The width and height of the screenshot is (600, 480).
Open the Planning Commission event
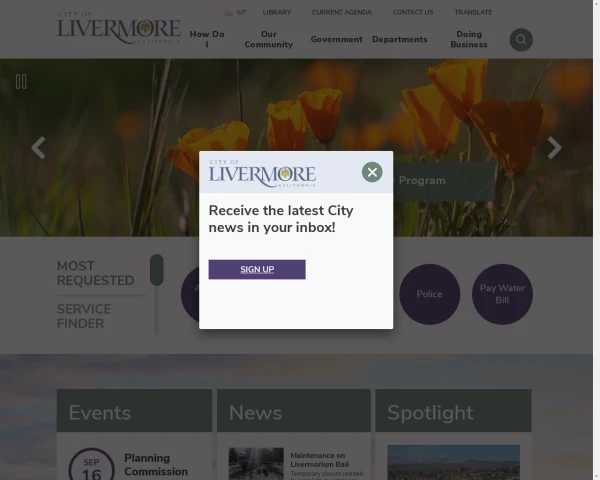[x=156, y=465]
